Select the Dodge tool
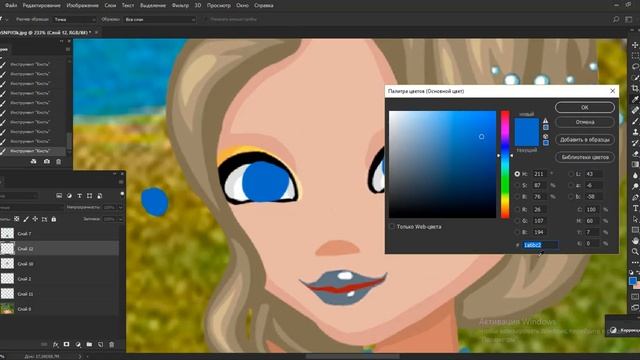 pos(635,187)
